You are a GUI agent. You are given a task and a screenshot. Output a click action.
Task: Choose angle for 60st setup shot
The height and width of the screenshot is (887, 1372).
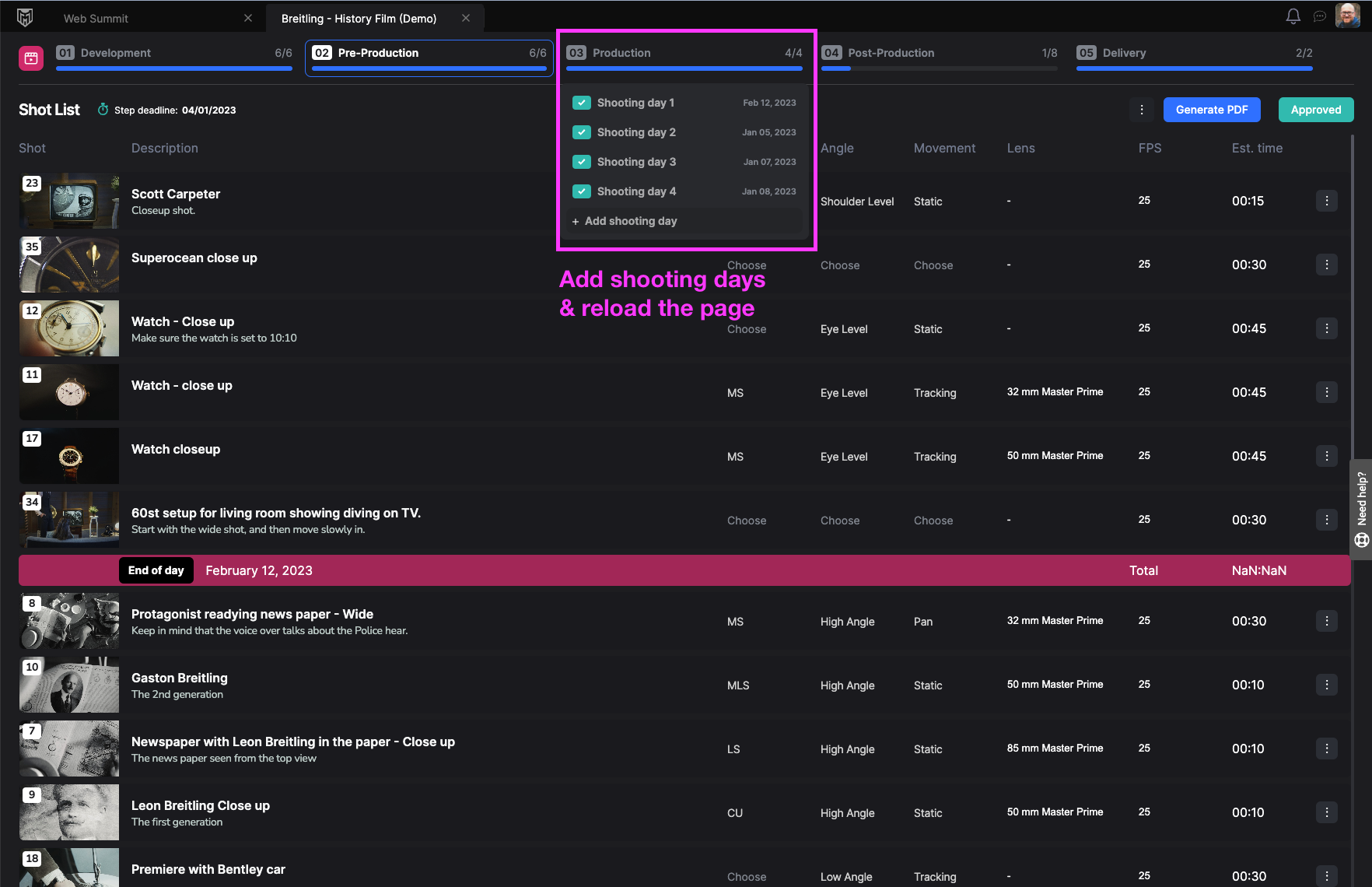[840, 521]
